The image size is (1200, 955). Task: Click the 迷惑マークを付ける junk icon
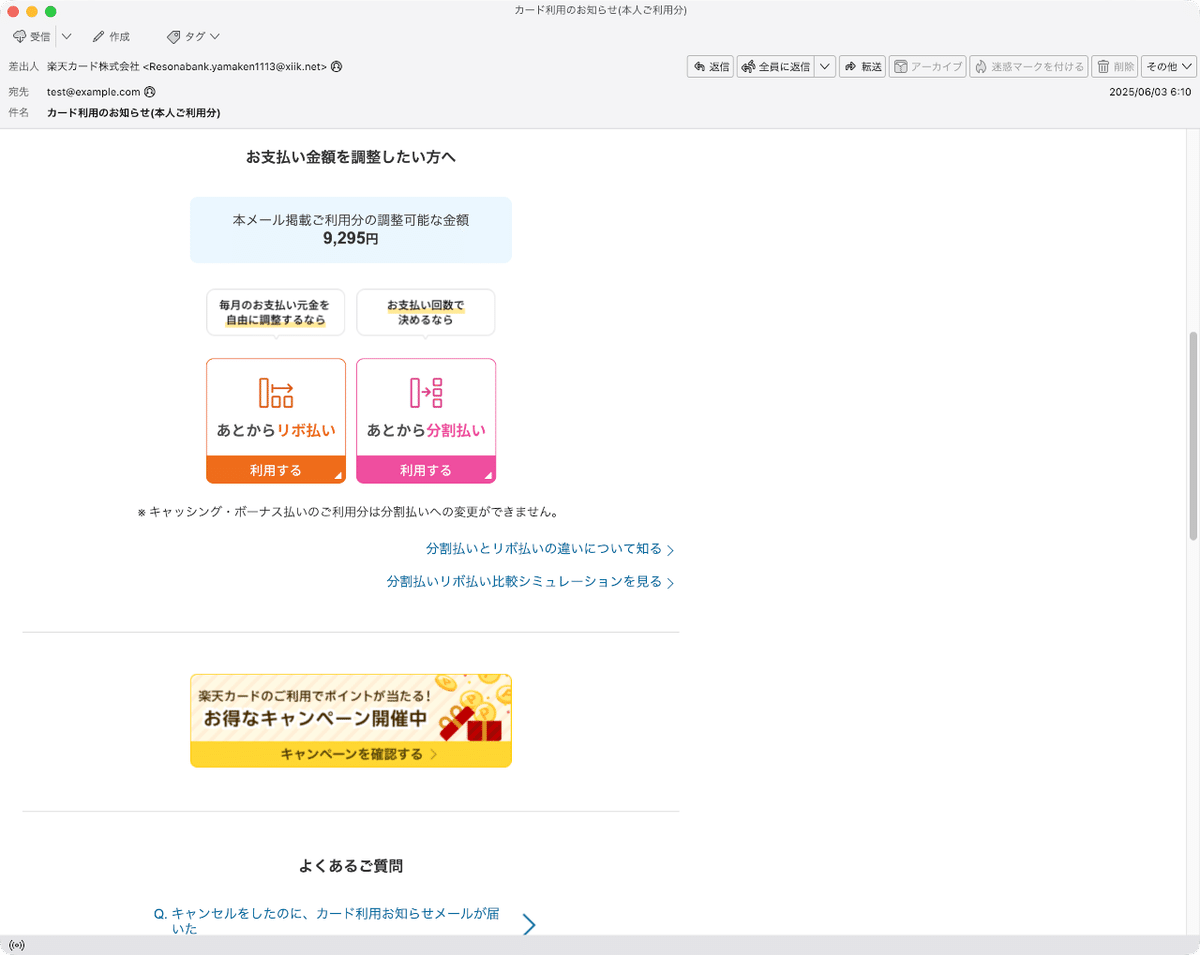[1028, 66]
